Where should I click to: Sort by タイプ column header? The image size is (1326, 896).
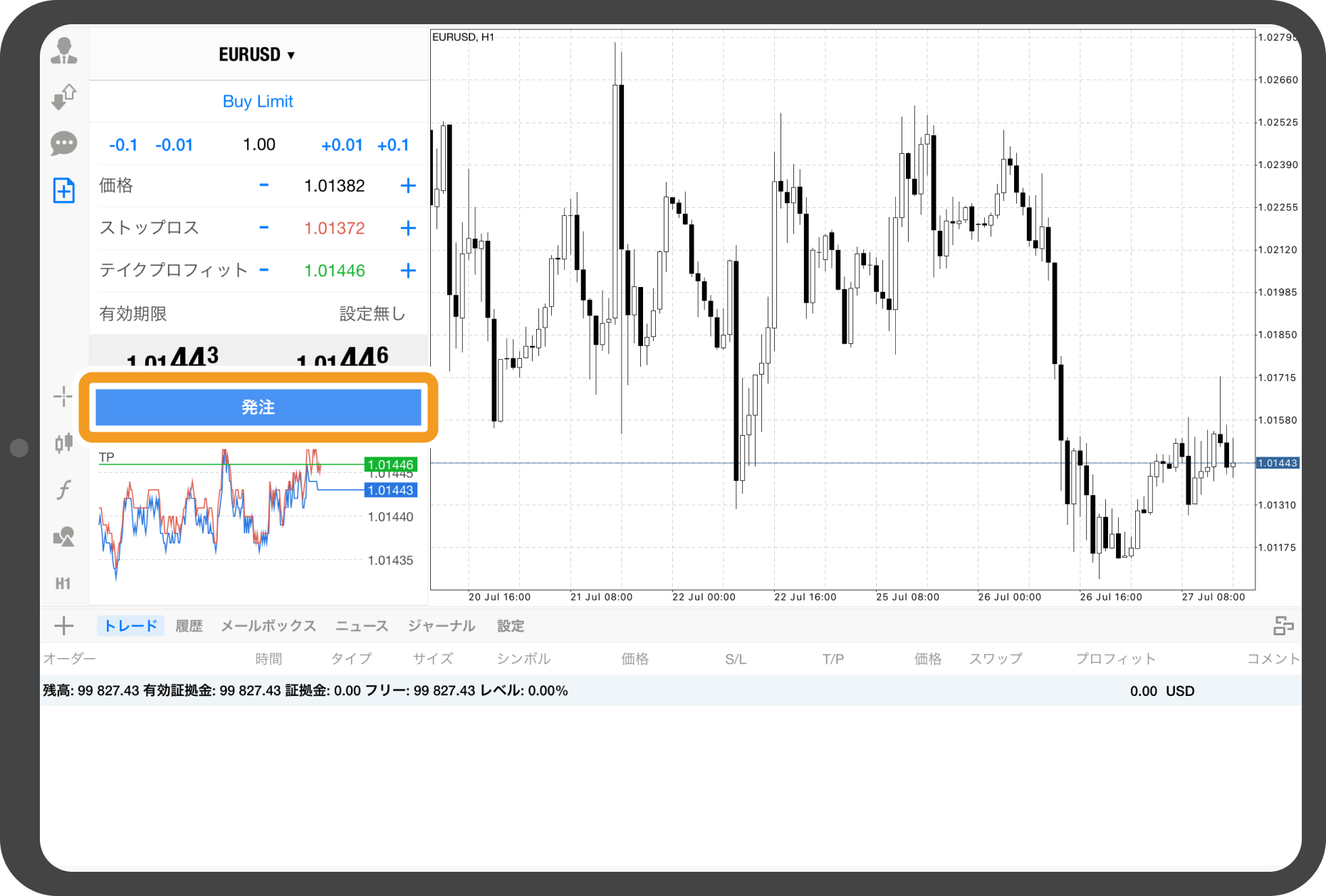352,659
